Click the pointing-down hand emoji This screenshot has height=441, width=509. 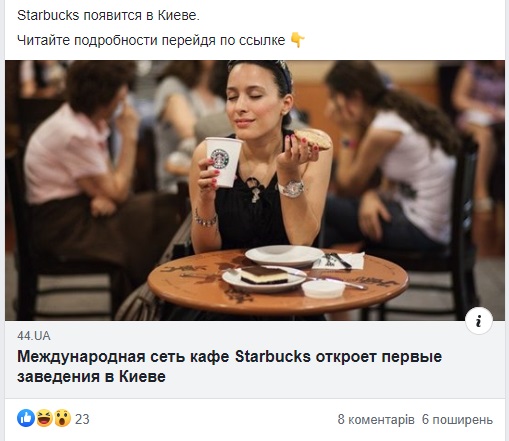[297, 40]
